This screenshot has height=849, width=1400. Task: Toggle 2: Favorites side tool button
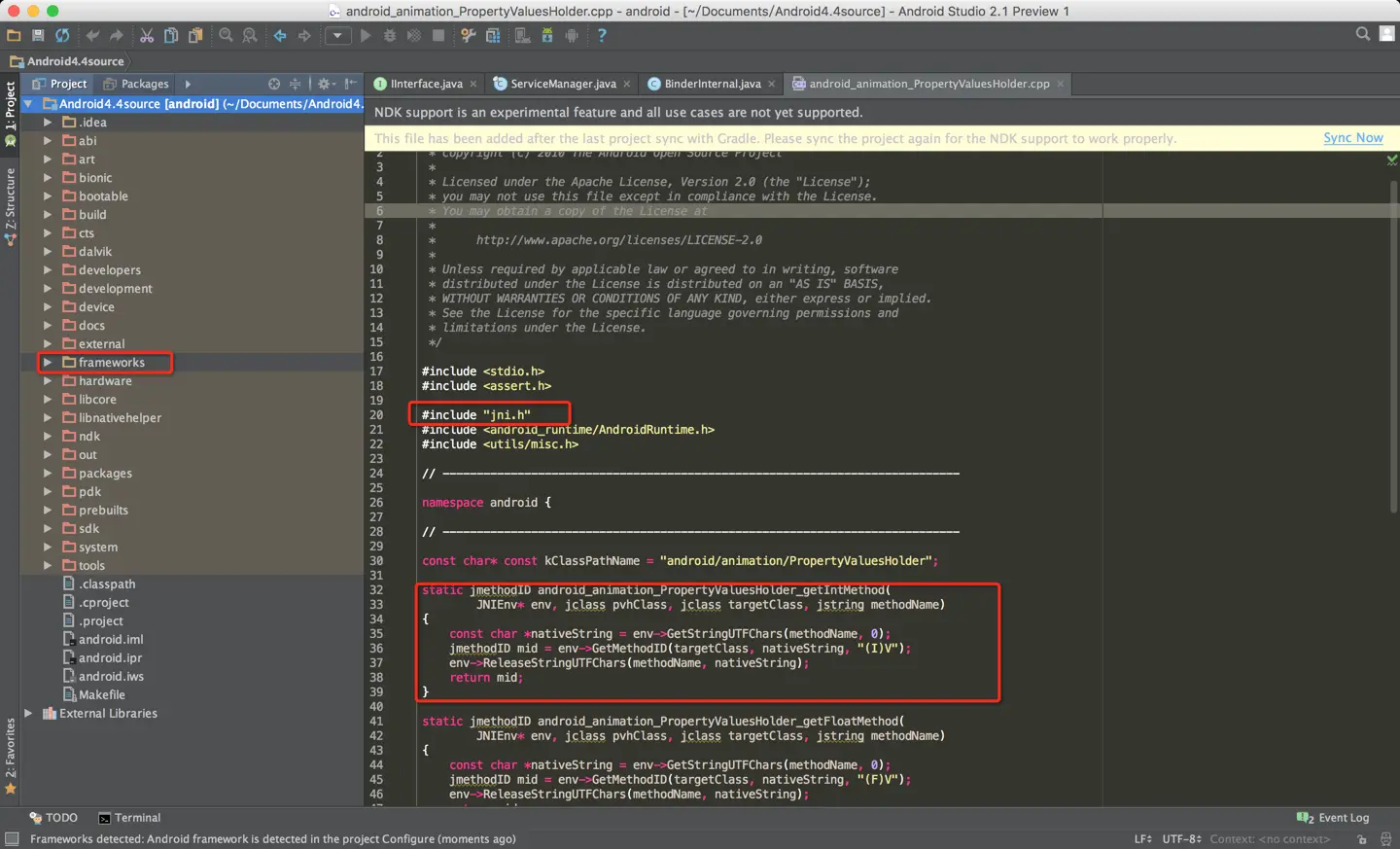click(x=10, y=756)
